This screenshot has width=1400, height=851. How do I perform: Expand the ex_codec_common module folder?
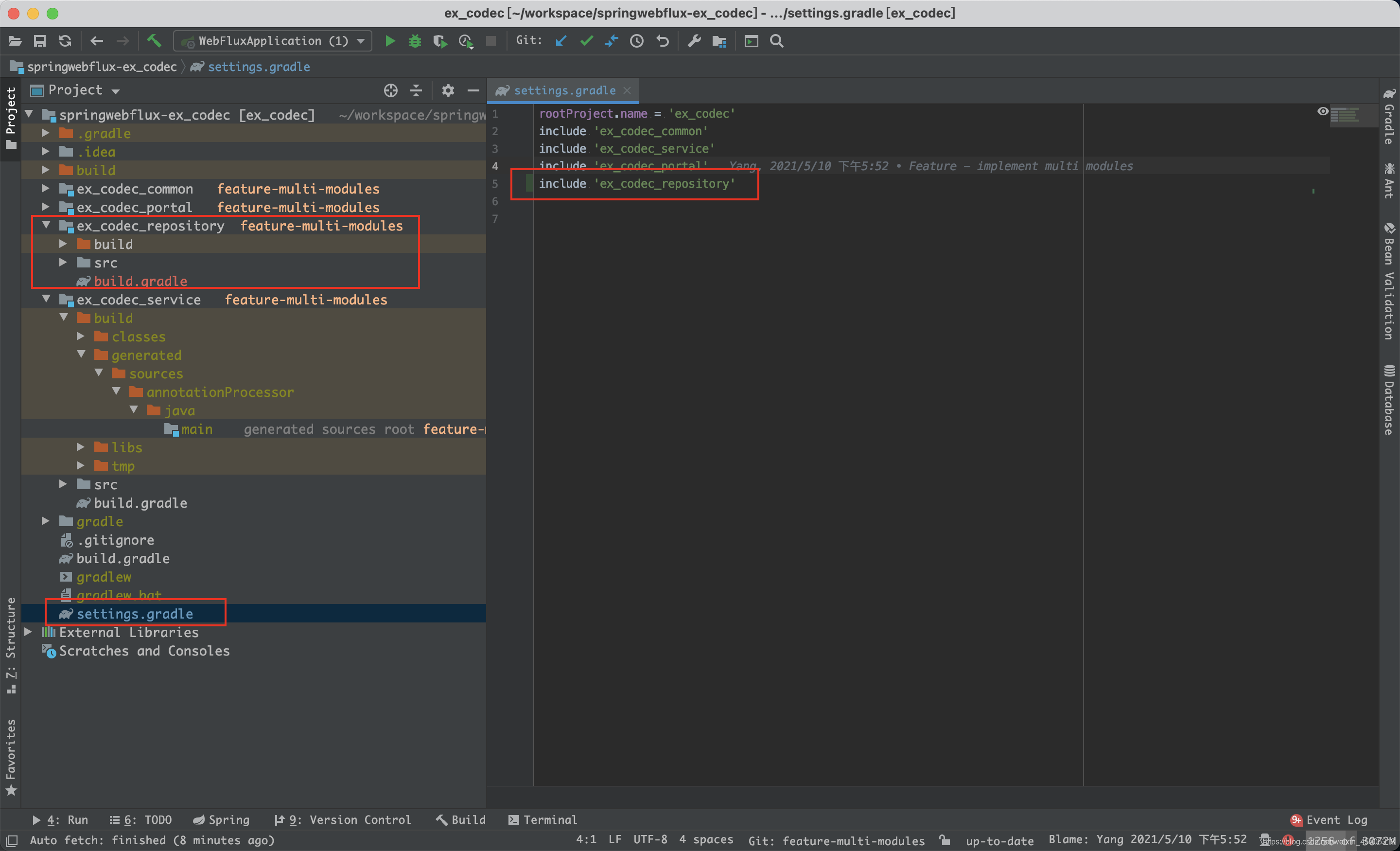[x=46, y=189]
